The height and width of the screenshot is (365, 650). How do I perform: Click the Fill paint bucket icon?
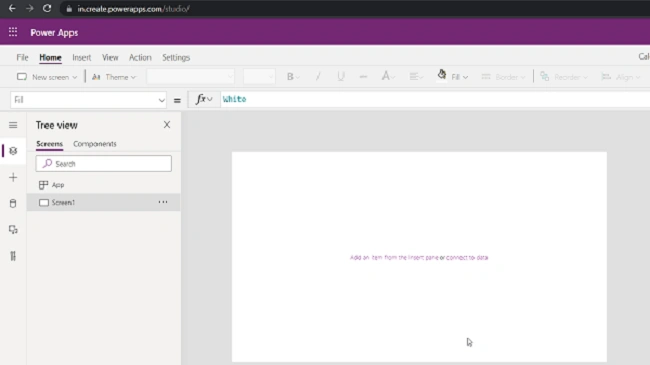442,75
